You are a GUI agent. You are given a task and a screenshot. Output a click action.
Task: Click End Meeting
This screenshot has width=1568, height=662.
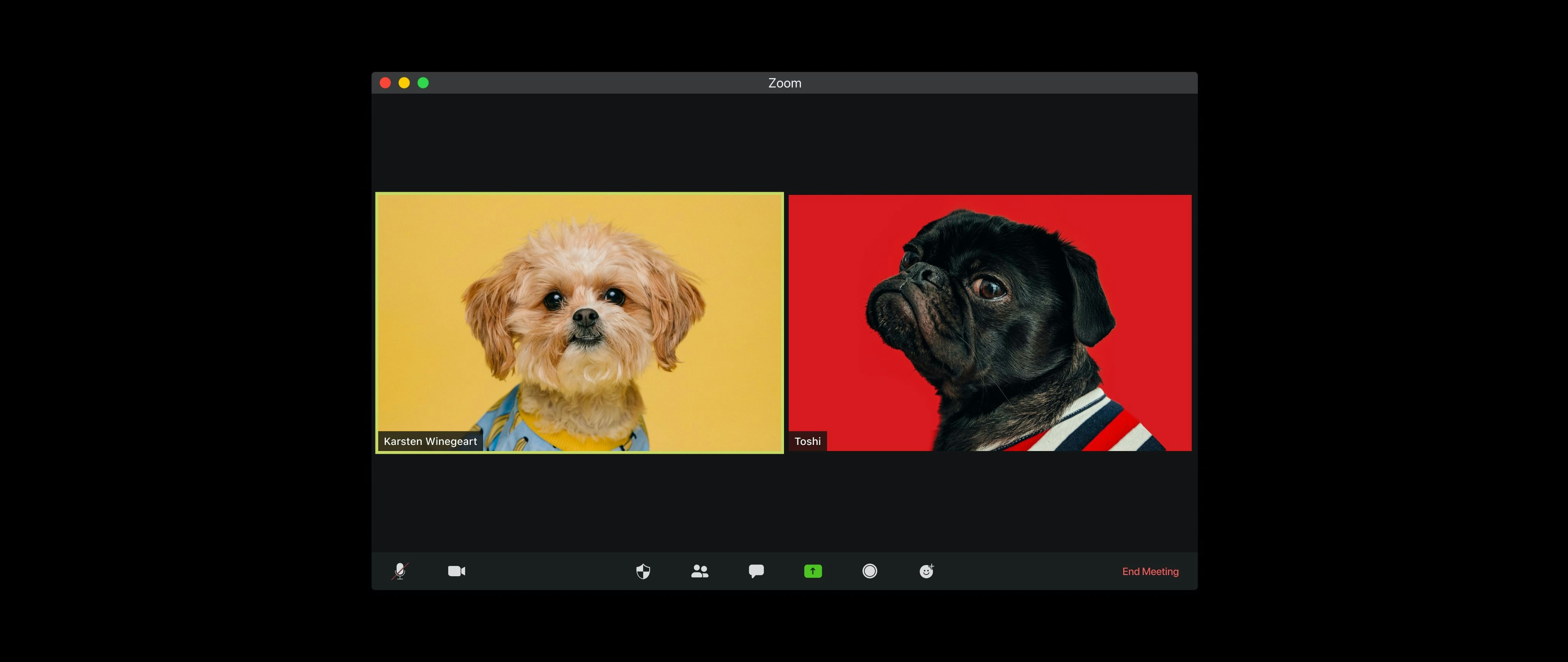(1150, 571)
